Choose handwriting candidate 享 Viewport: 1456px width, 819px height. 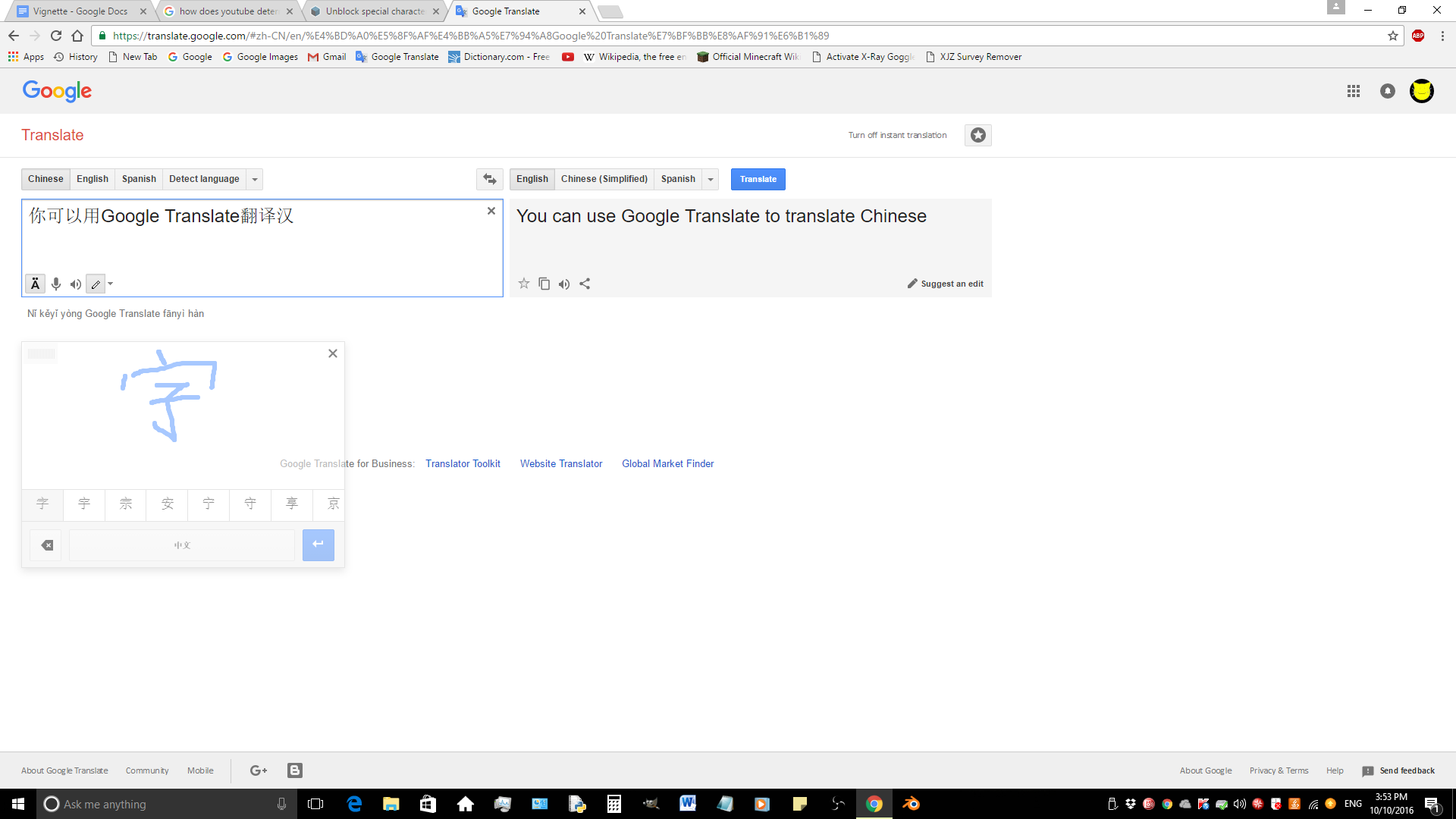point(292,504)
